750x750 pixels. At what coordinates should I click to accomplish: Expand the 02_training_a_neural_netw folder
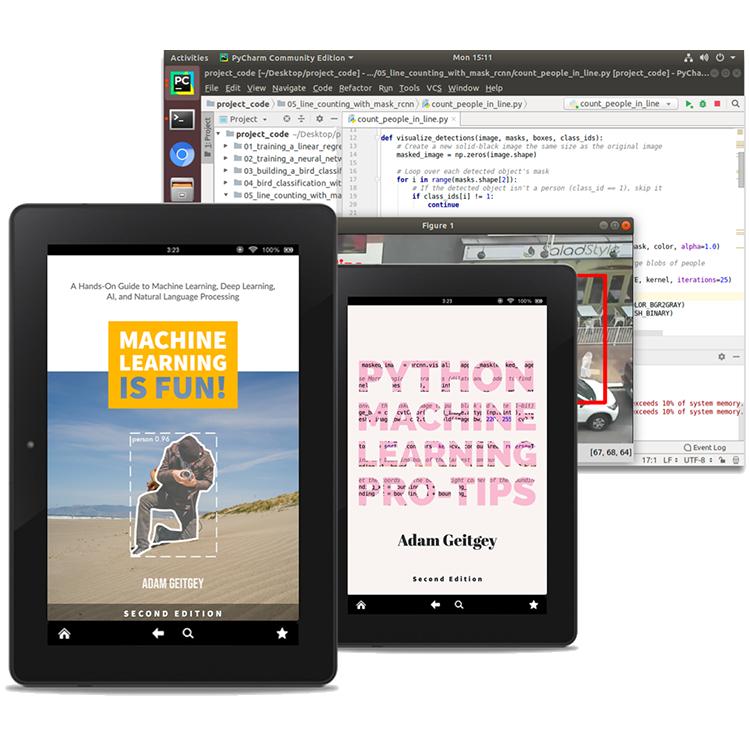(x=226, y=159)
